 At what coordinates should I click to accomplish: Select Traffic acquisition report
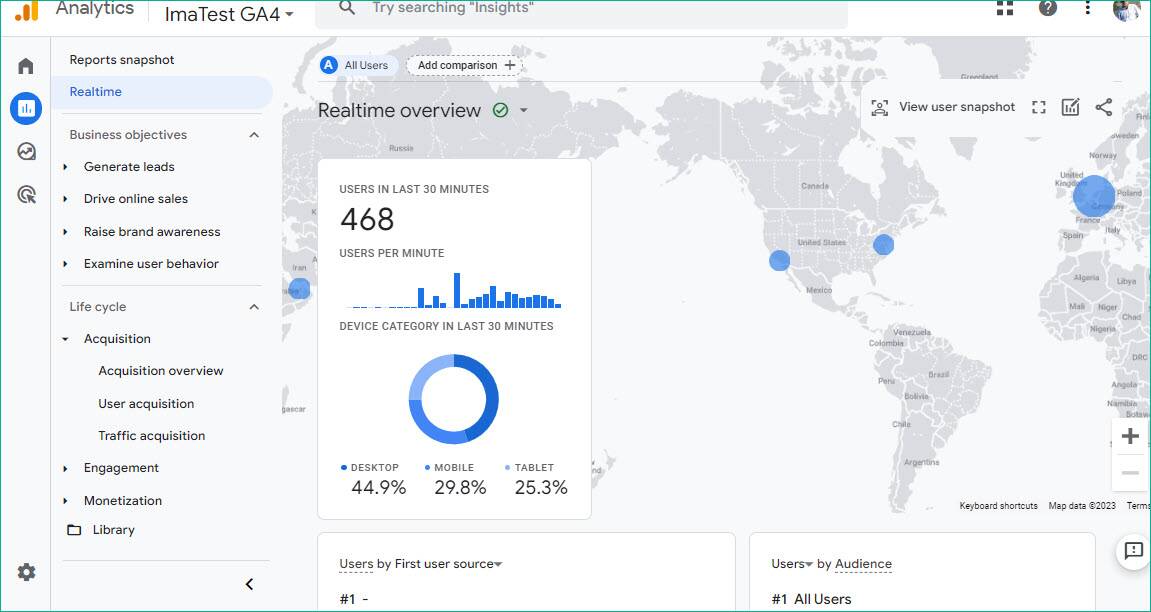coord(152,436)
